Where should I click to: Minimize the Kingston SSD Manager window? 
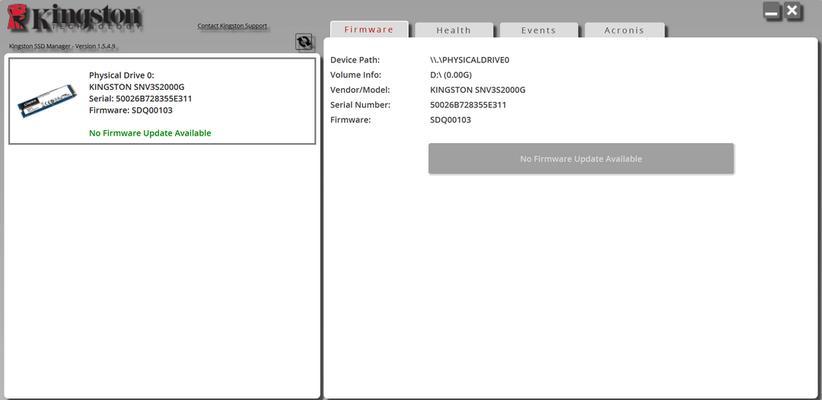click(772, 12)
